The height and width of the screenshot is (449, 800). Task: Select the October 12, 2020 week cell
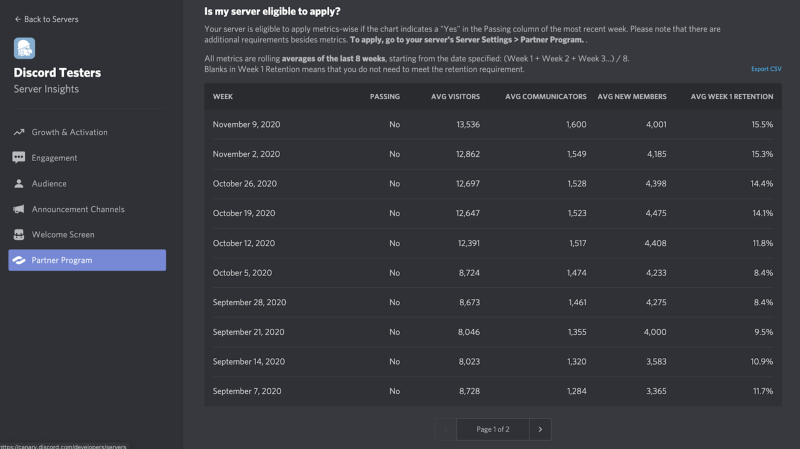244,243
